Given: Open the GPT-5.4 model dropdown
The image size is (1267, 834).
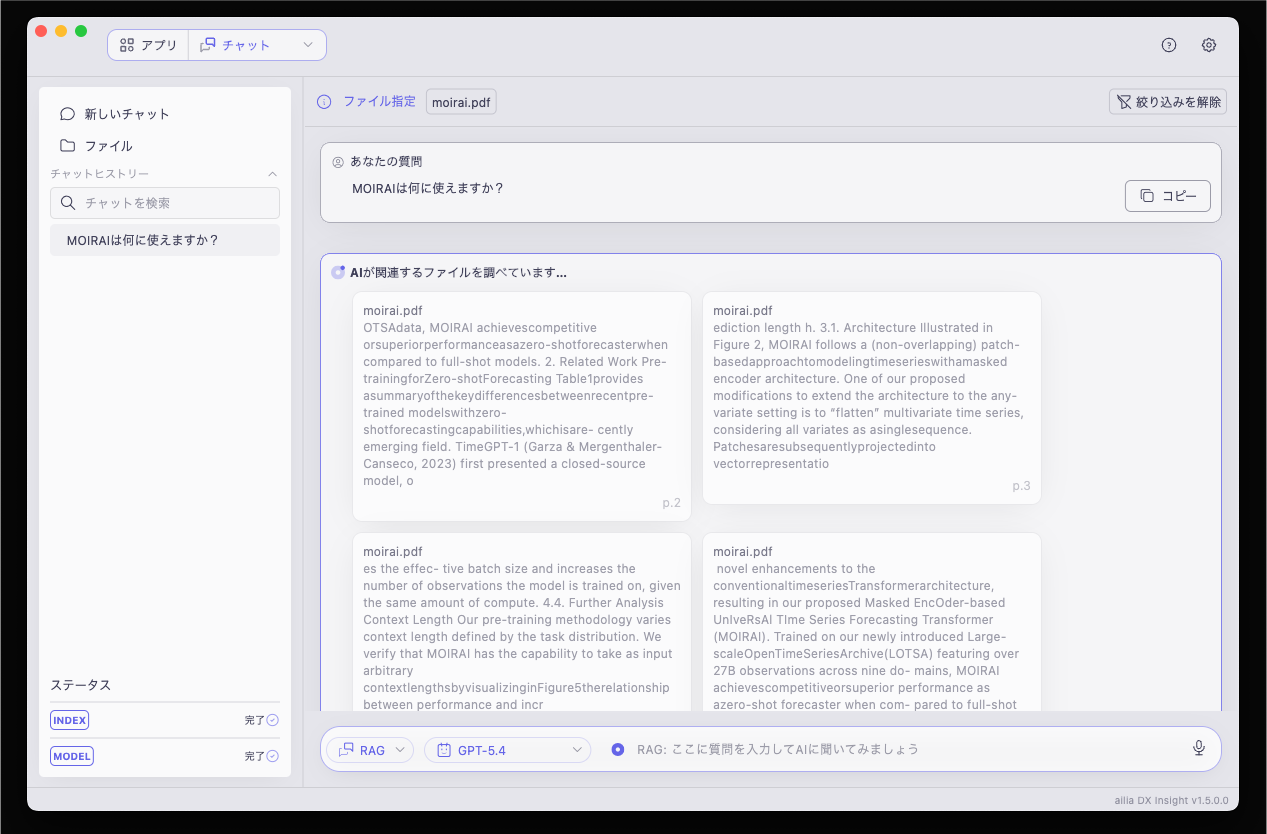Looking at the screenshot, I should tap(508, 749).
